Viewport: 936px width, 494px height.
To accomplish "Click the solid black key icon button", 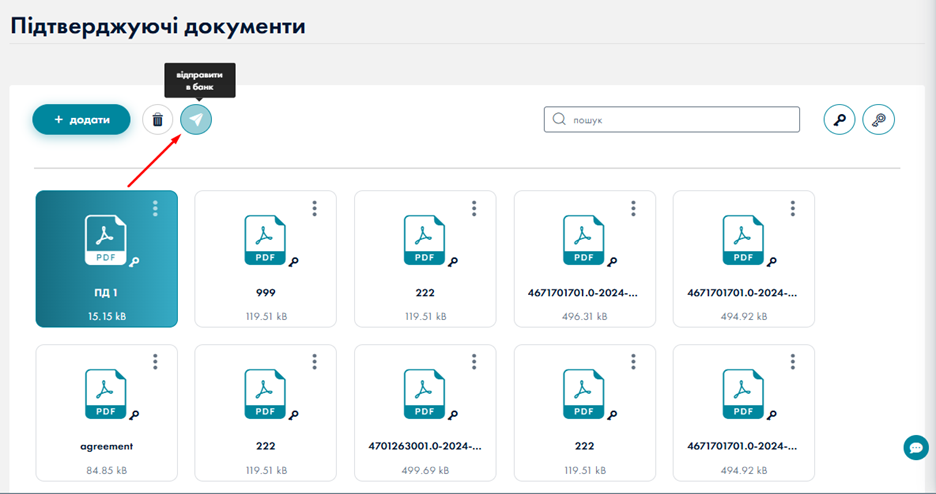I will coord(839,120).
